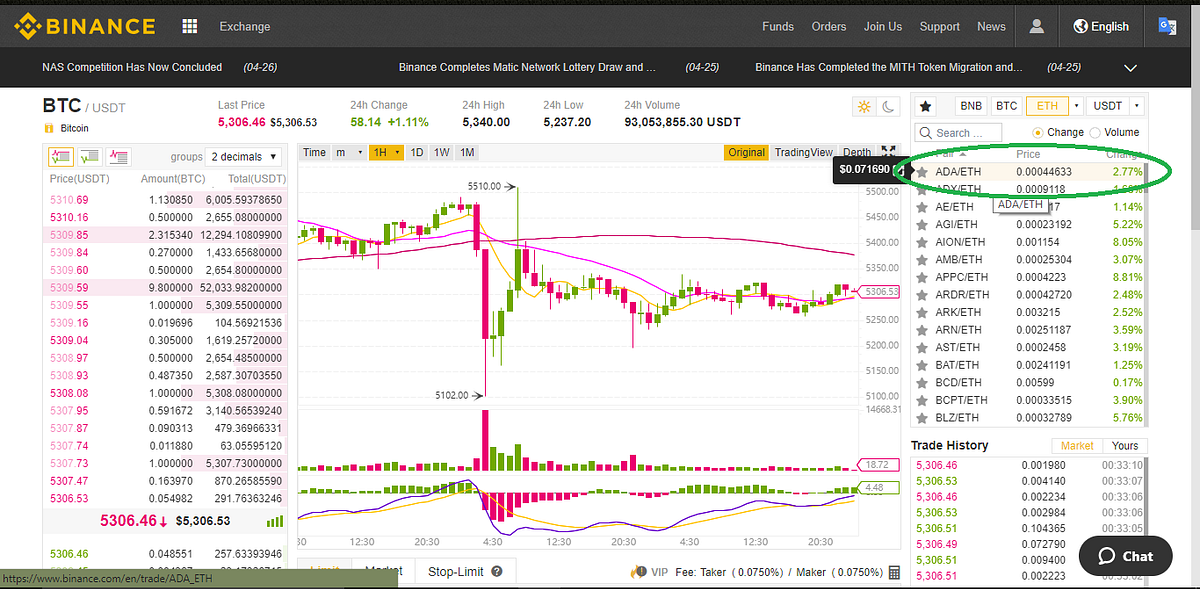Show Market trade history tab
This screenshot has width=1200, height=589.
click(1077, 446)
